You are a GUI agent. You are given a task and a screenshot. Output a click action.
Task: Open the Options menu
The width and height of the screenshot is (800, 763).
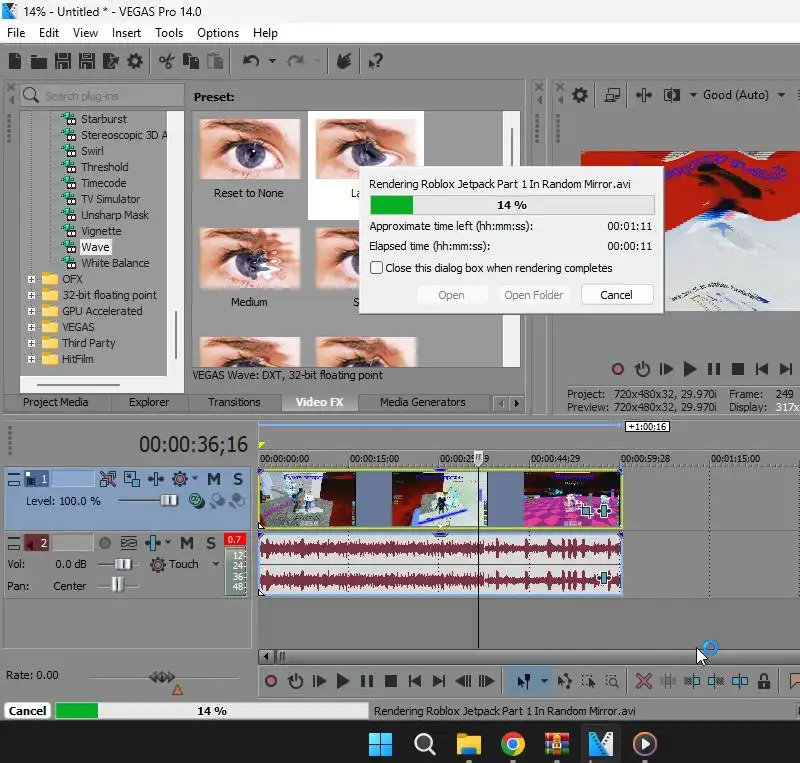tap(218, 33)
